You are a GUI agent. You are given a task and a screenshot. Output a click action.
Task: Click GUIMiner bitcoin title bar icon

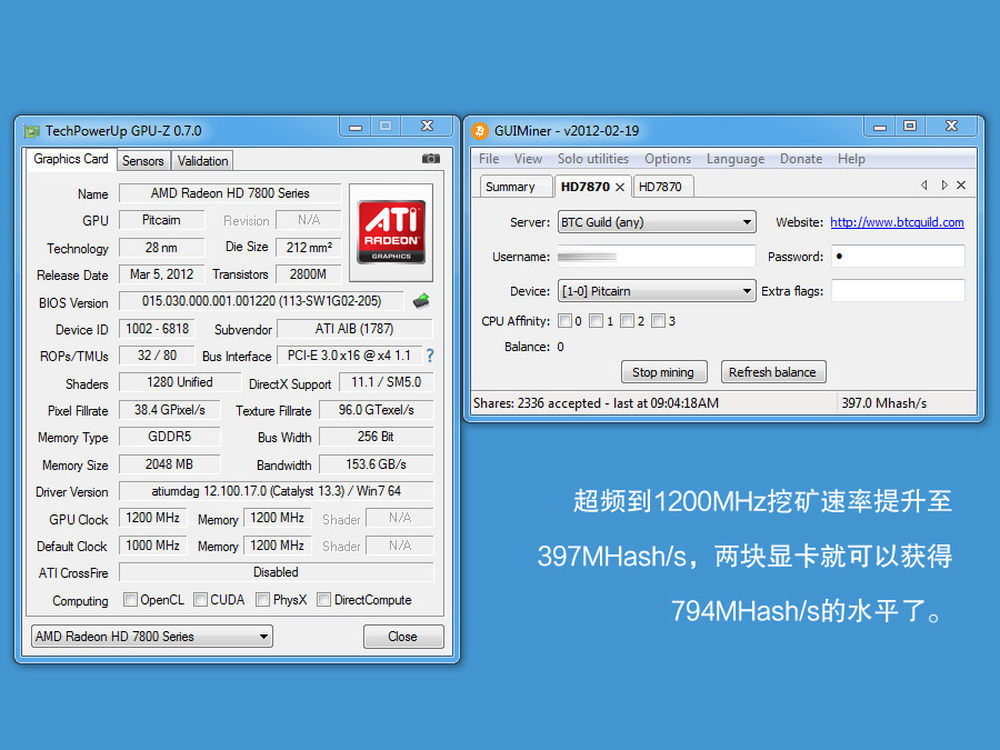pyautogui.click(x=480, y=131)
